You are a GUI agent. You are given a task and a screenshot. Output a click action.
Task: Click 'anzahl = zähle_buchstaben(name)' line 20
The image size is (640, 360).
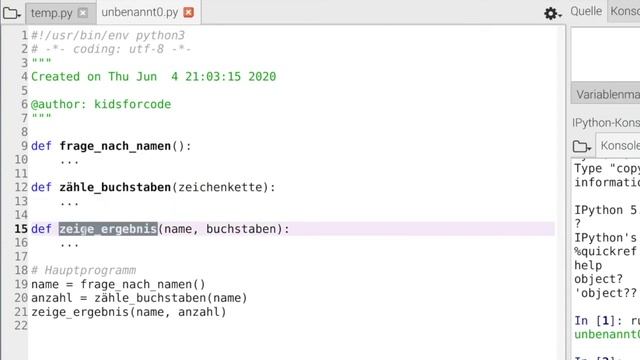[139, 298]
